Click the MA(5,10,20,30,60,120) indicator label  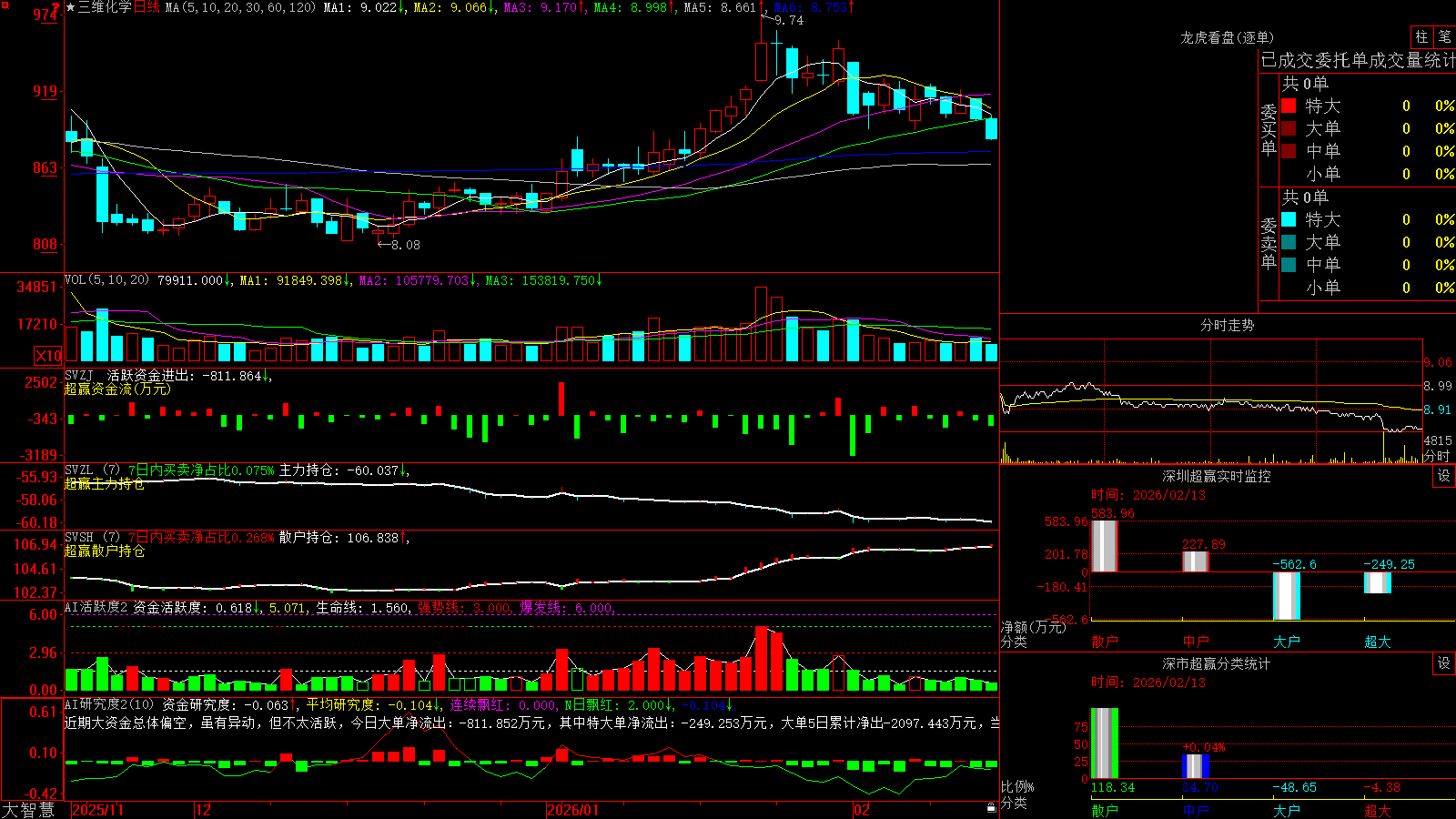pos(240,7)
